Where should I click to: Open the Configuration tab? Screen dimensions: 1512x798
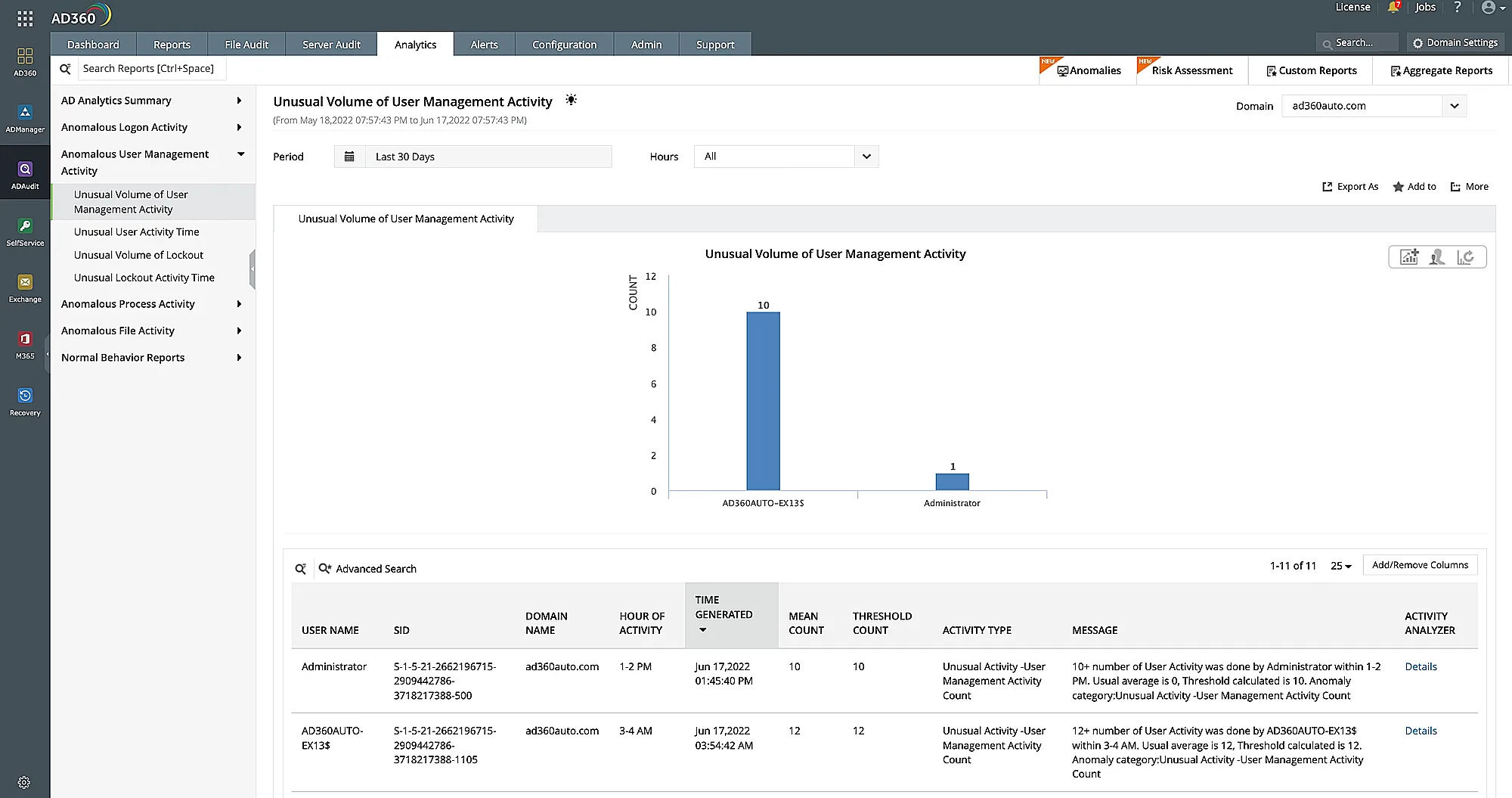[x=564, y=44]
